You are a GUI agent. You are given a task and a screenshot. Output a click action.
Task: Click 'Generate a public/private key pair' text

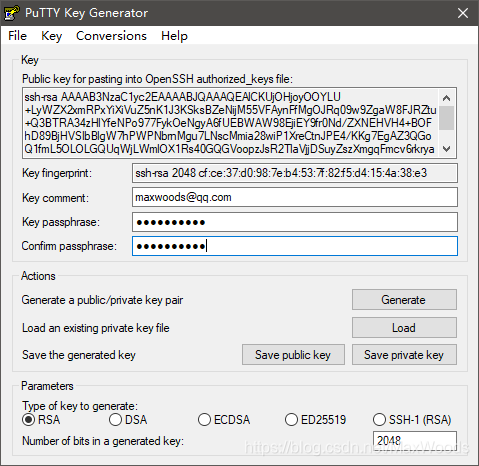click(x=102, y=300)
